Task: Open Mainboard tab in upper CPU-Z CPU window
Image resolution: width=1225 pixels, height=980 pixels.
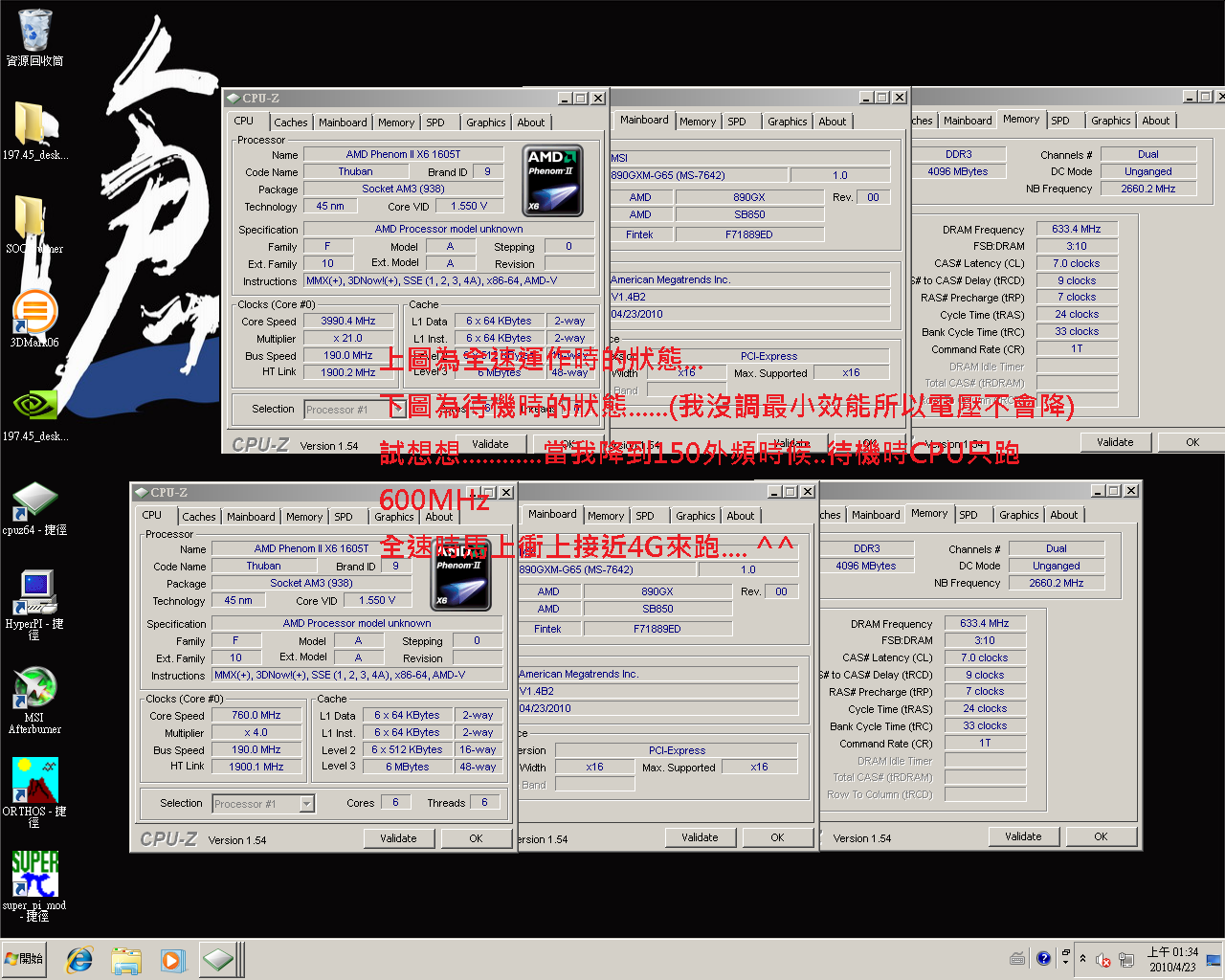Action: [343, 122]
